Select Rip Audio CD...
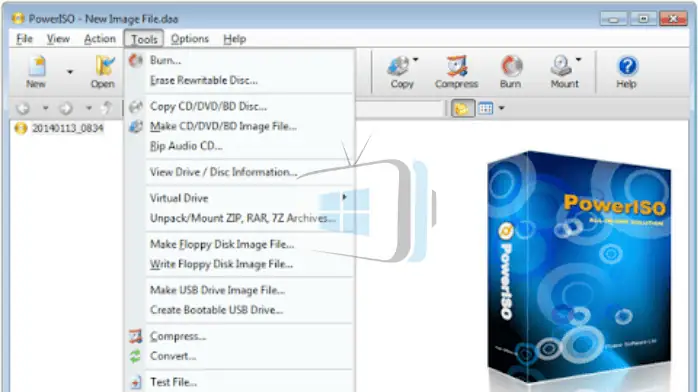 pos(240,146)
